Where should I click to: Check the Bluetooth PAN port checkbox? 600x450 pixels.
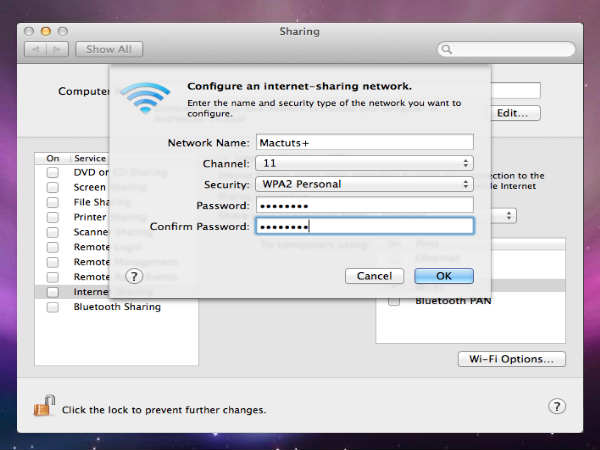[394, 300]
